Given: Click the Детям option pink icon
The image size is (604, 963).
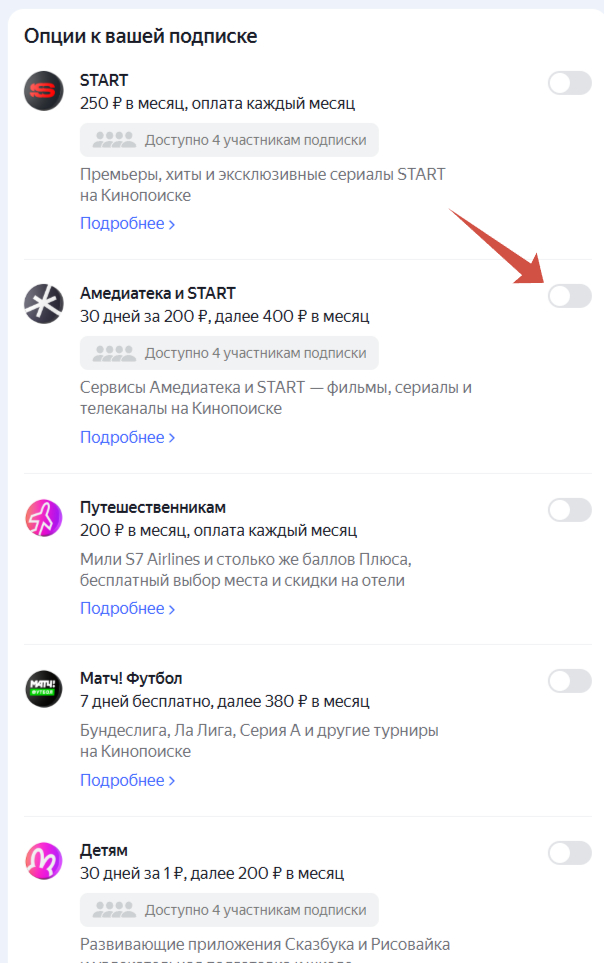Looking at the screenshot, I should click(44, 860).
